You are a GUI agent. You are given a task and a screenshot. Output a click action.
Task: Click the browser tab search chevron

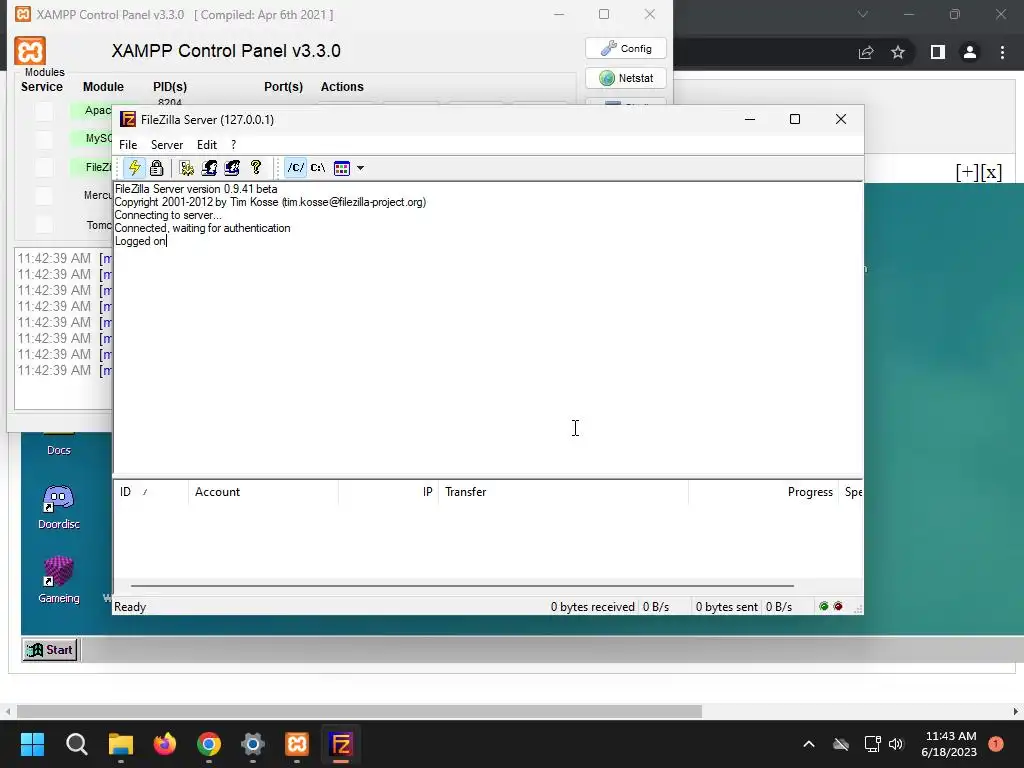(x=863, y=14)
